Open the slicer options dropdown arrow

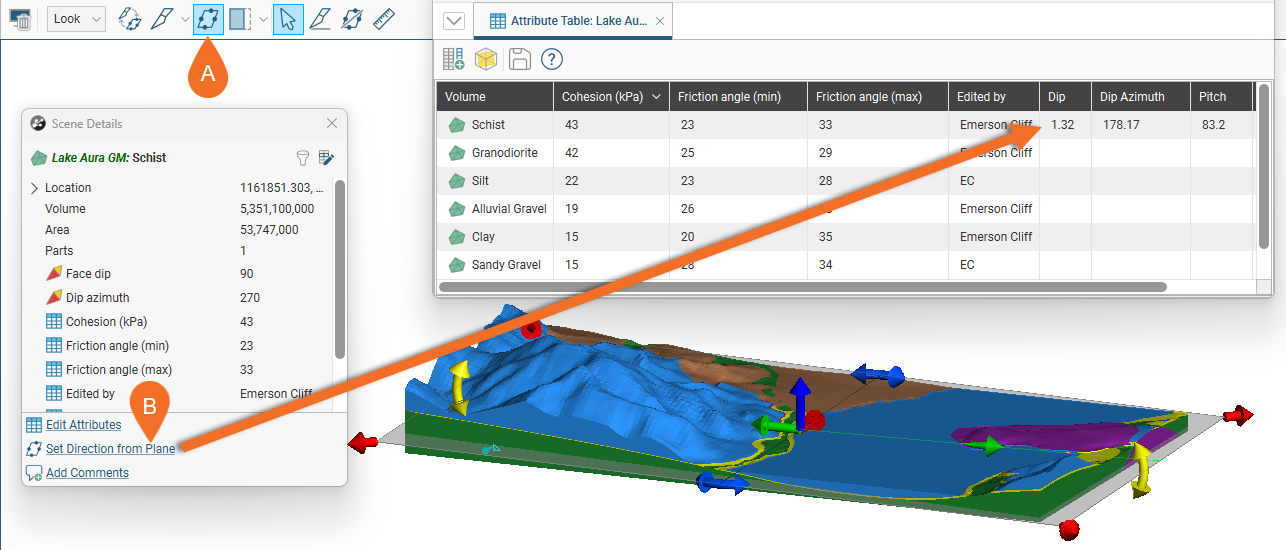(x=185, y=18)
